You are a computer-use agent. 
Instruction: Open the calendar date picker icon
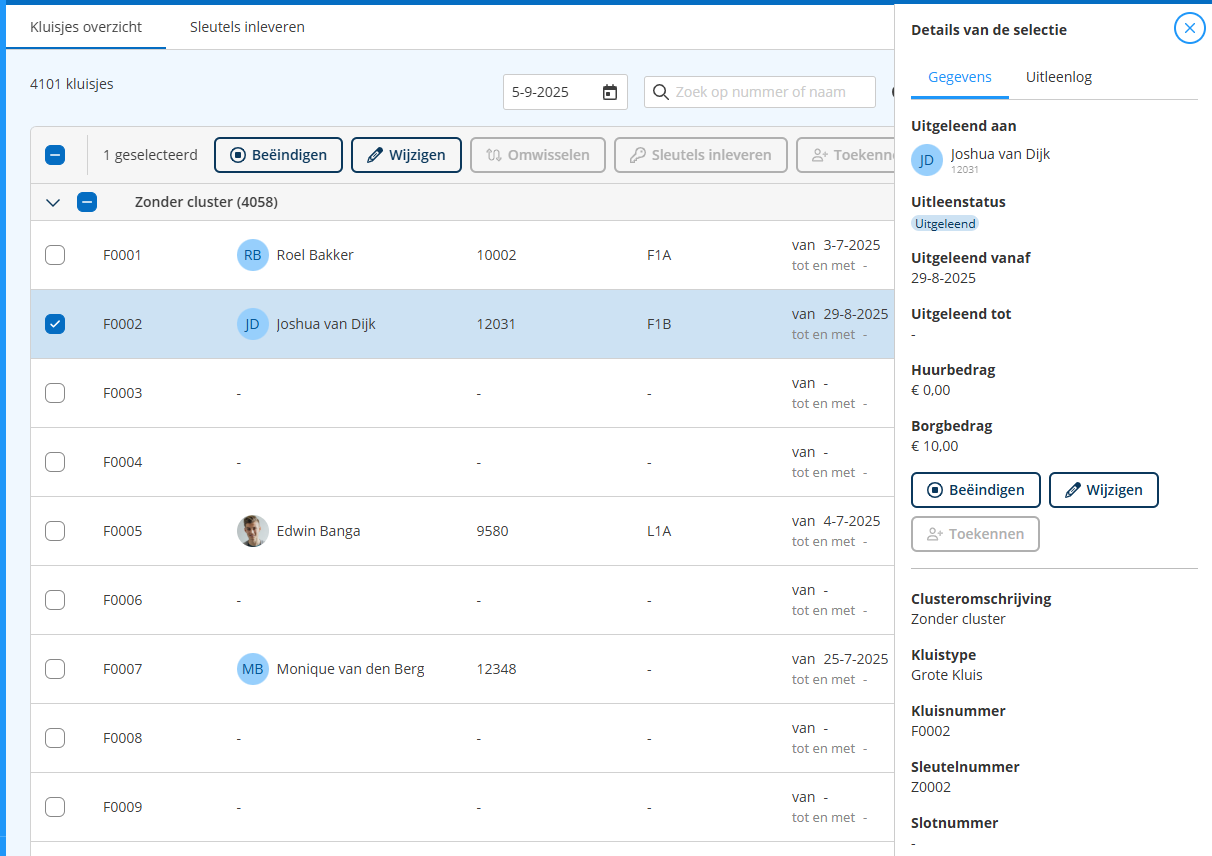[610, 92]
